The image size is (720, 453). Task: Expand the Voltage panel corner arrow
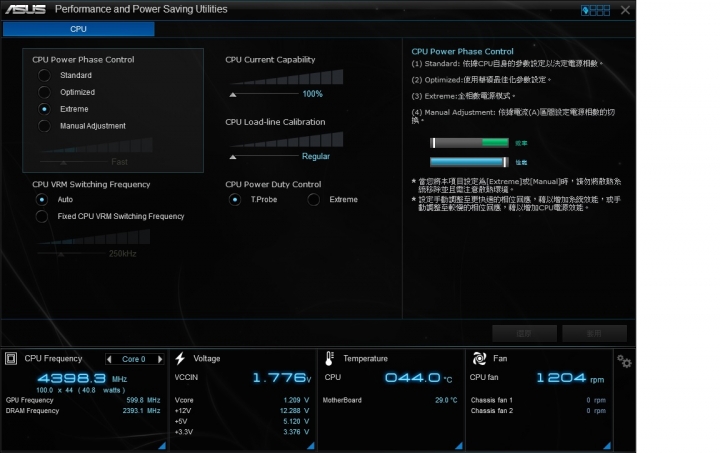[311, 446]
